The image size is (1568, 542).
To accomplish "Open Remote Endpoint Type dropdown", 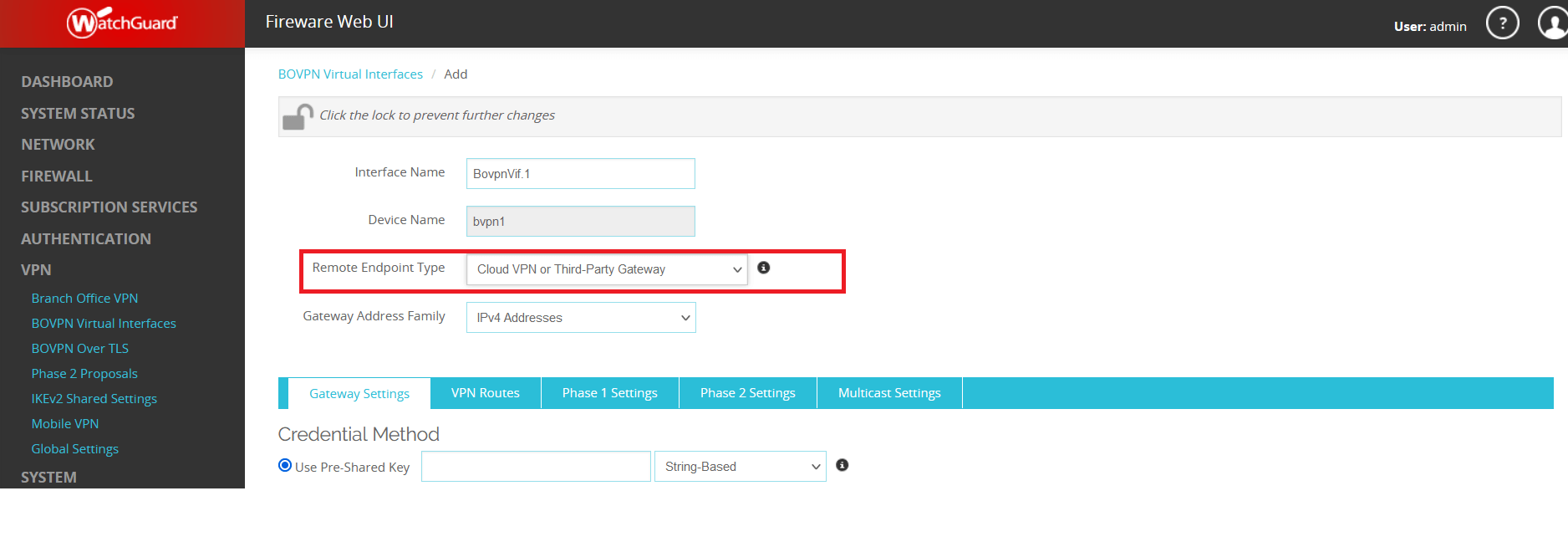I will 607,269.
